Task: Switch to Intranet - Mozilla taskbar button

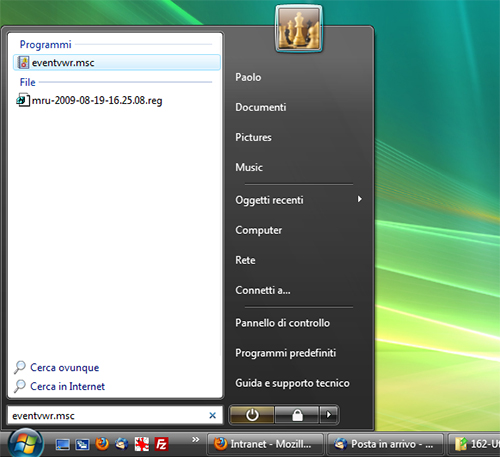Action: 265,444
